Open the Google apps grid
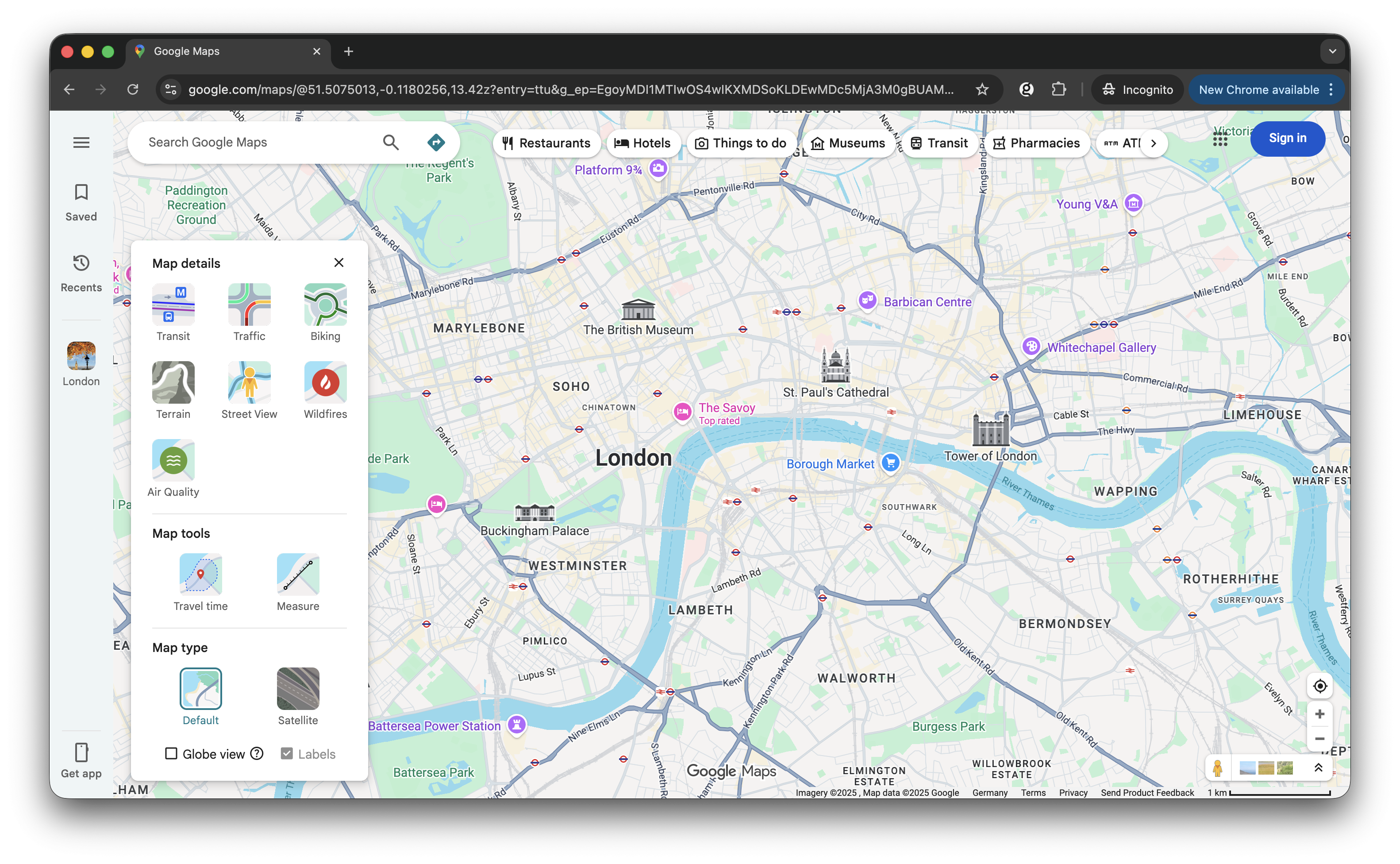1400x864 pixels. coord(1220,139)
